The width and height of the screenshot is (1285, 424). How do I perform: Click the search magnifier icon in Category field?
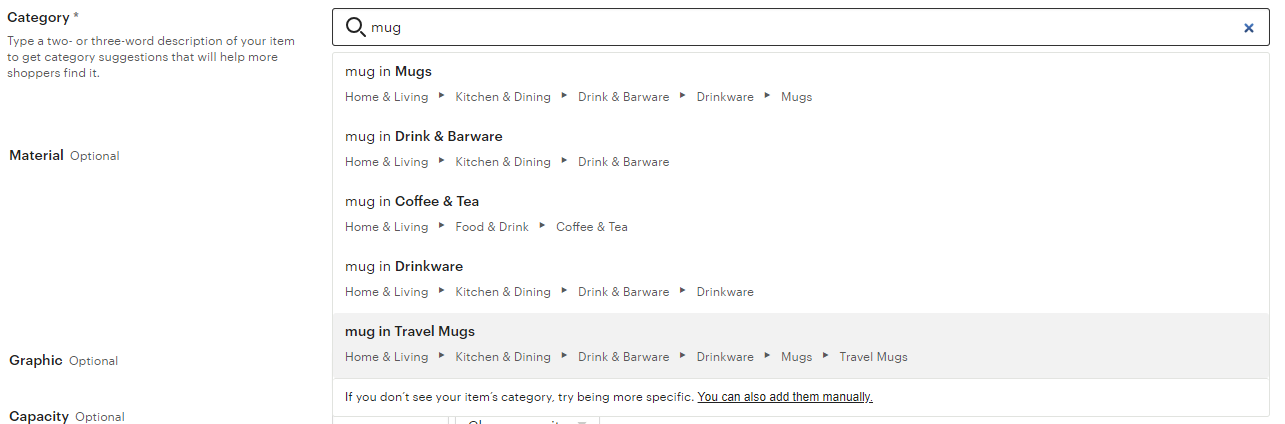(355, 28)
